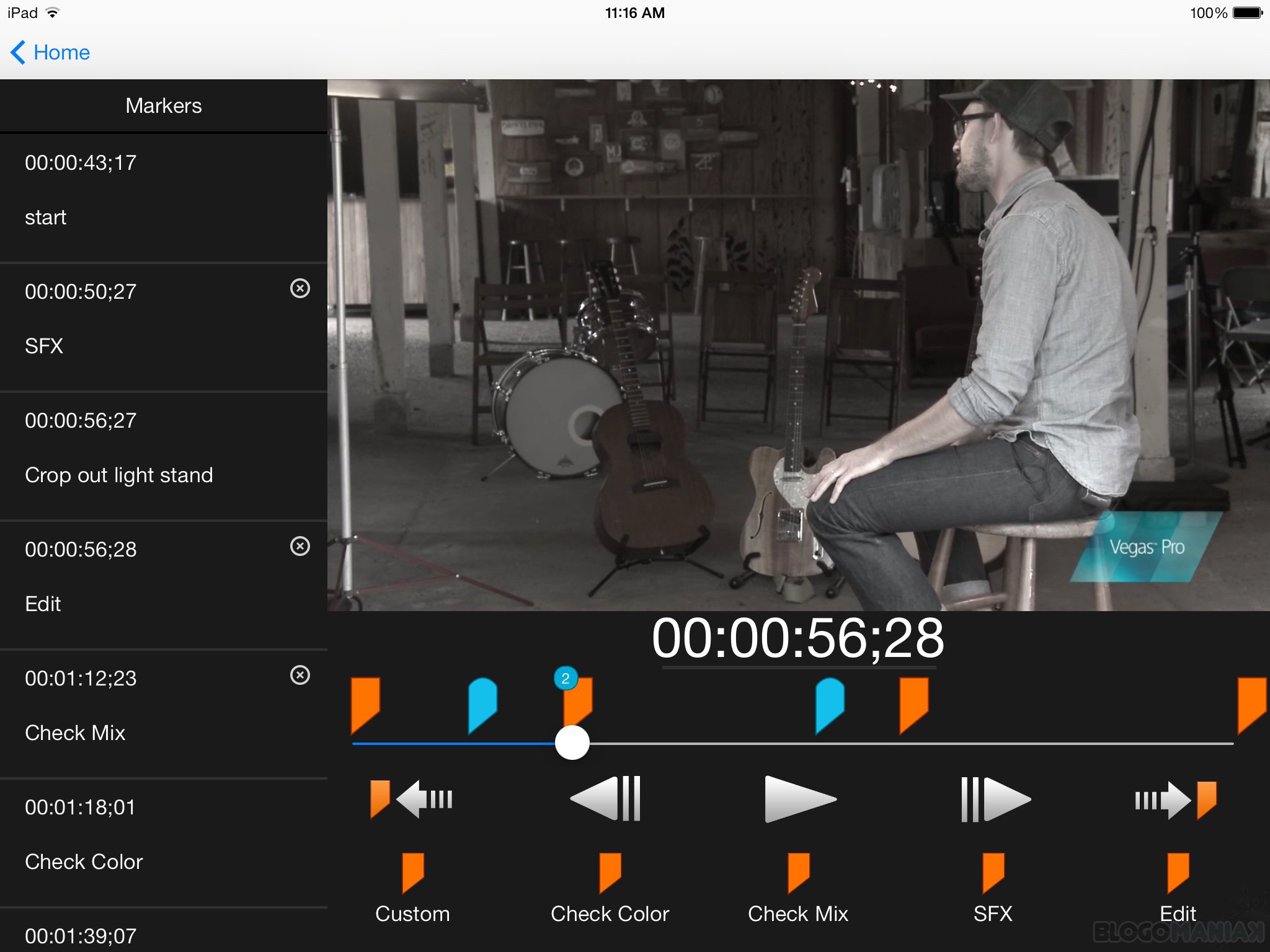Tap timecode 00:01:18;01 in list
The height and width of the screenshot is (952, 1270).
(81, 808)
